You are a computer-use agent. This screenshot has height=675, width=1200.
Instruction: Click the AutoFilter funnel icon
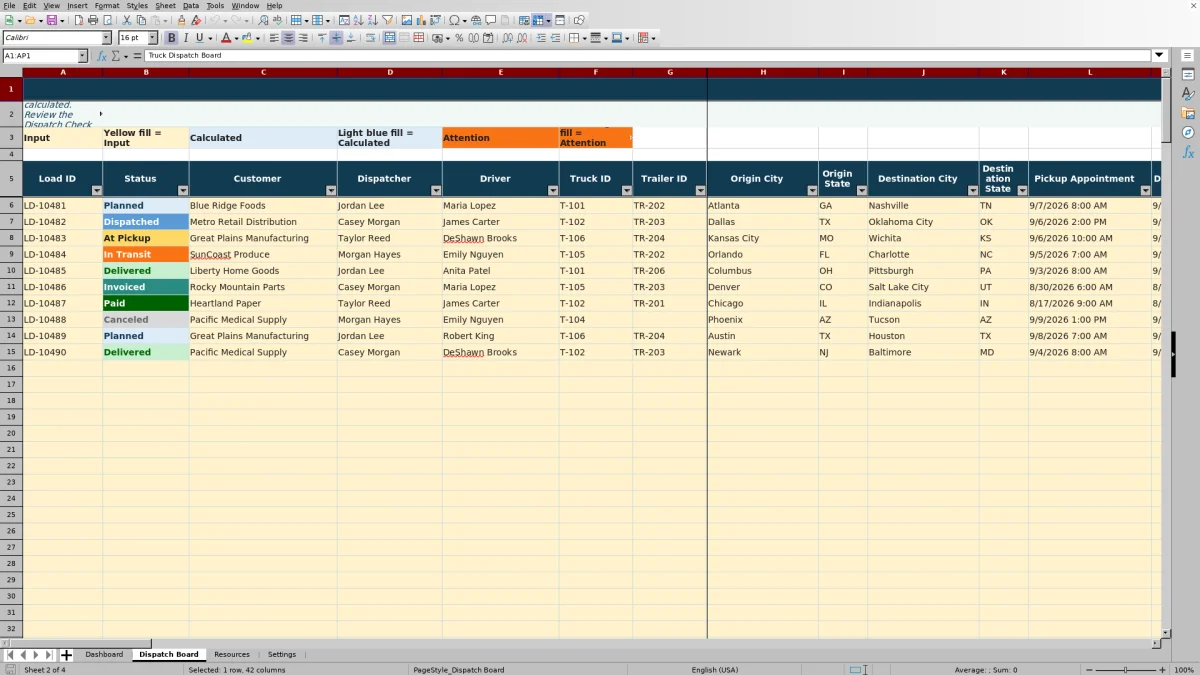coord(387,20)
